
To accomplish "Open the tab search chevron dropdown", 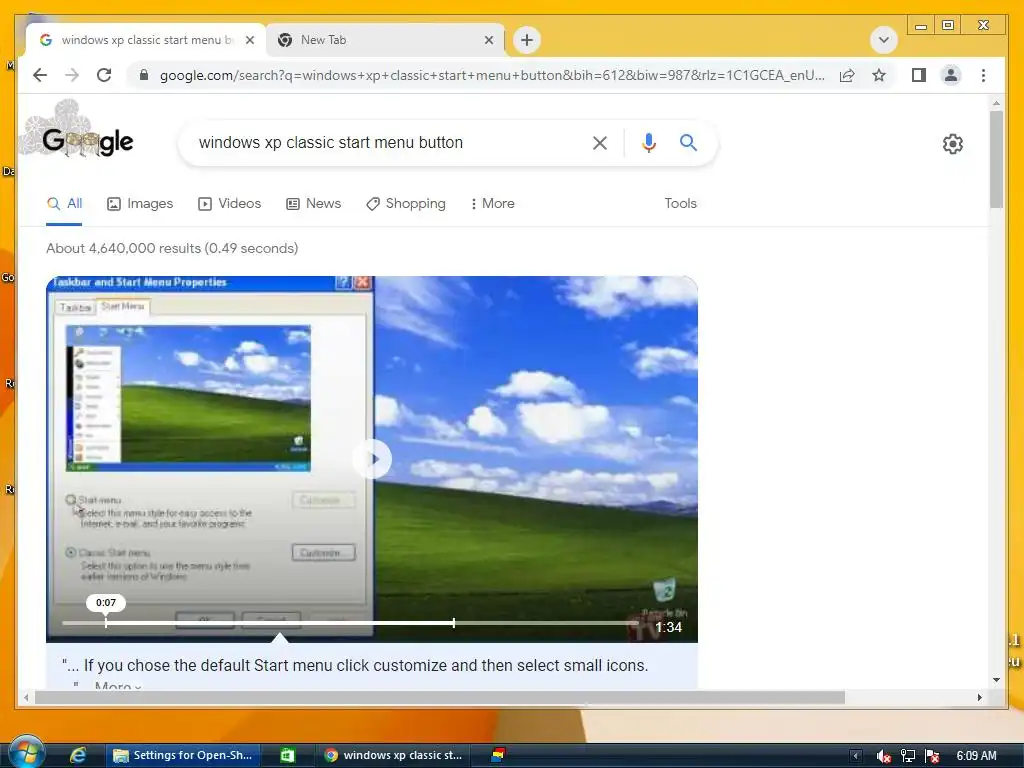I will click(x=884, y=40).
